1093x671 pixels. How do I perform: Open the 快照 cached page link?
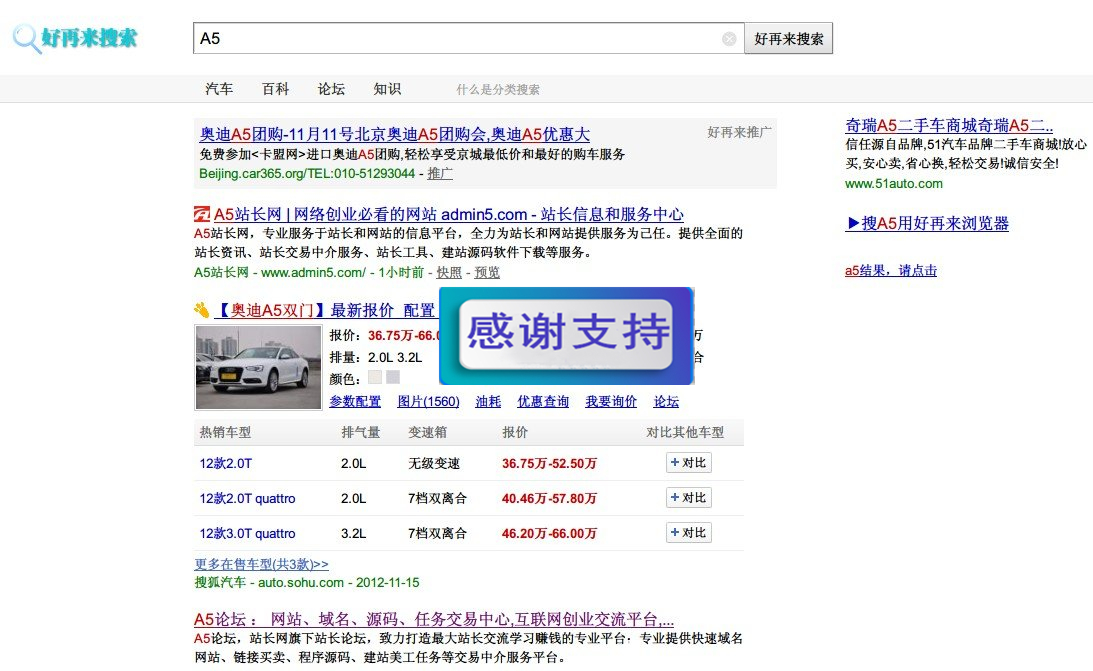click(x=449, y=272)
